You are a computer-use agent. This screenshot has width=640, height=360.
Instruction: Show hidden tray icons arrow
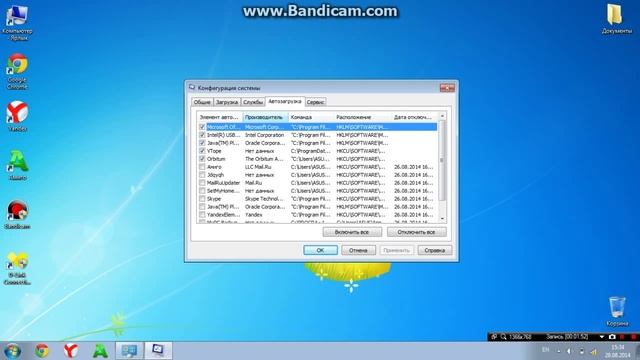[x=558, y=351]
